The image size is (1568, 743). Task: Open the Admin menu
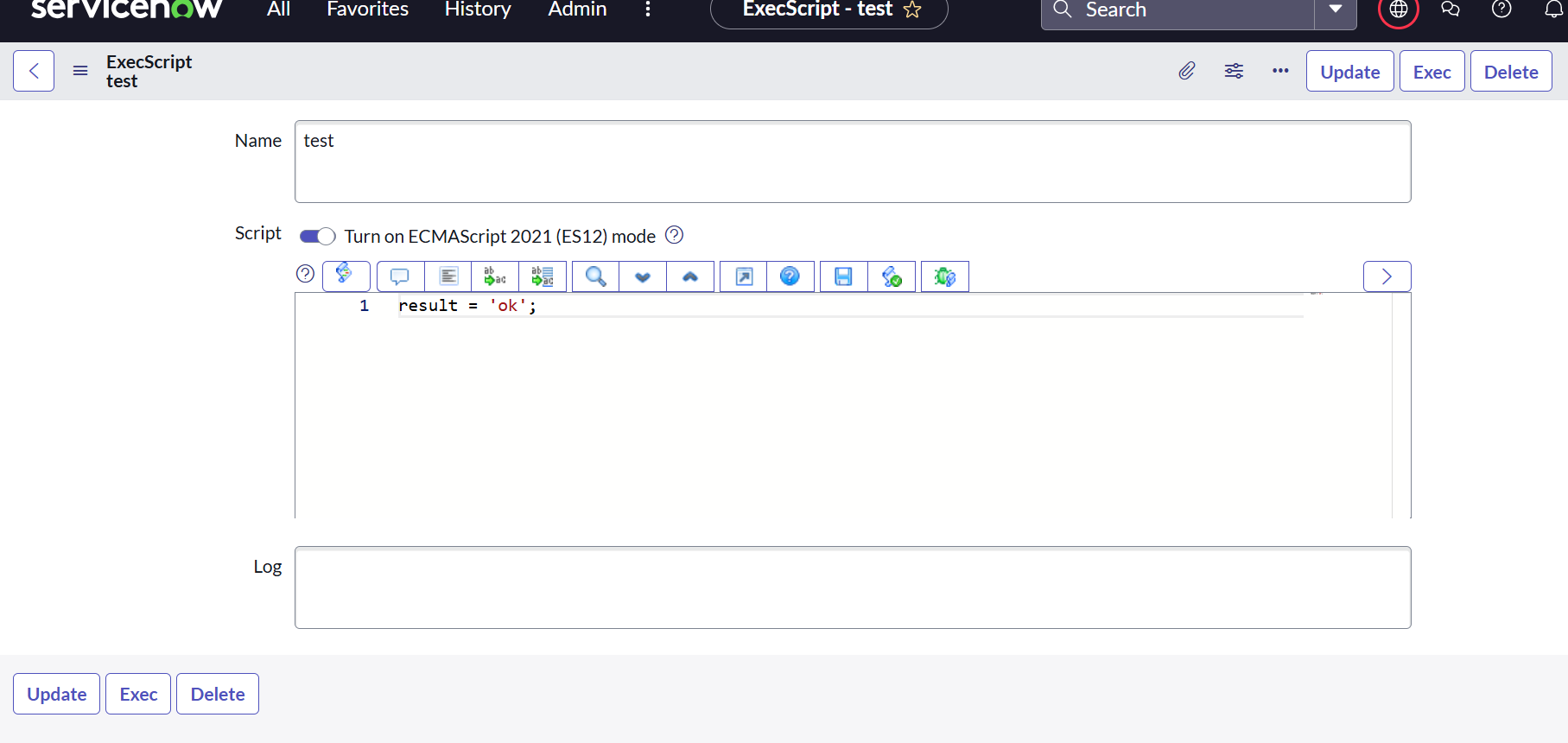click(x=577, y=10)
